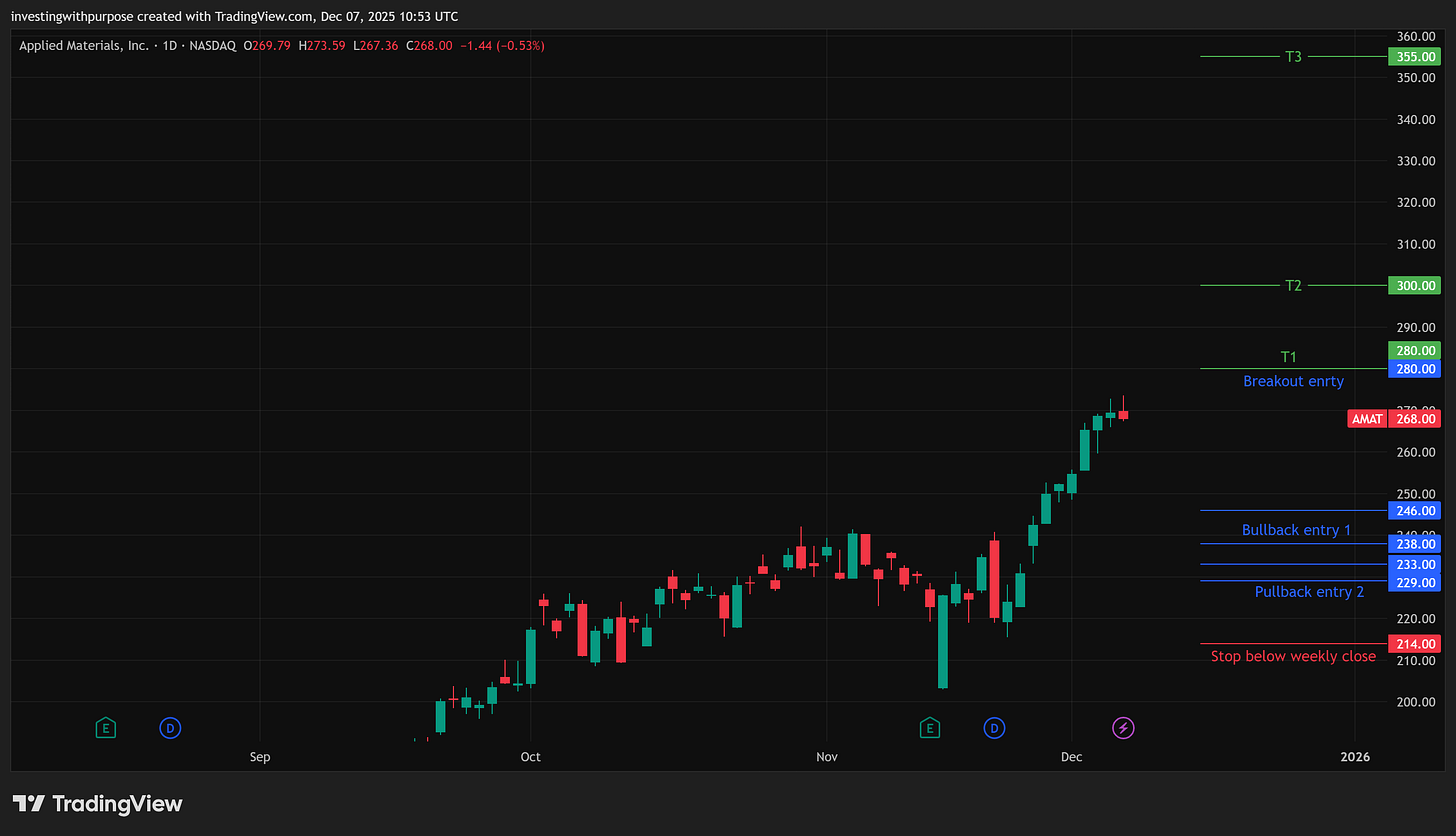Select the blue 233.00 price label
This screenshot has height=836, width=1456.
(1415, 565)
